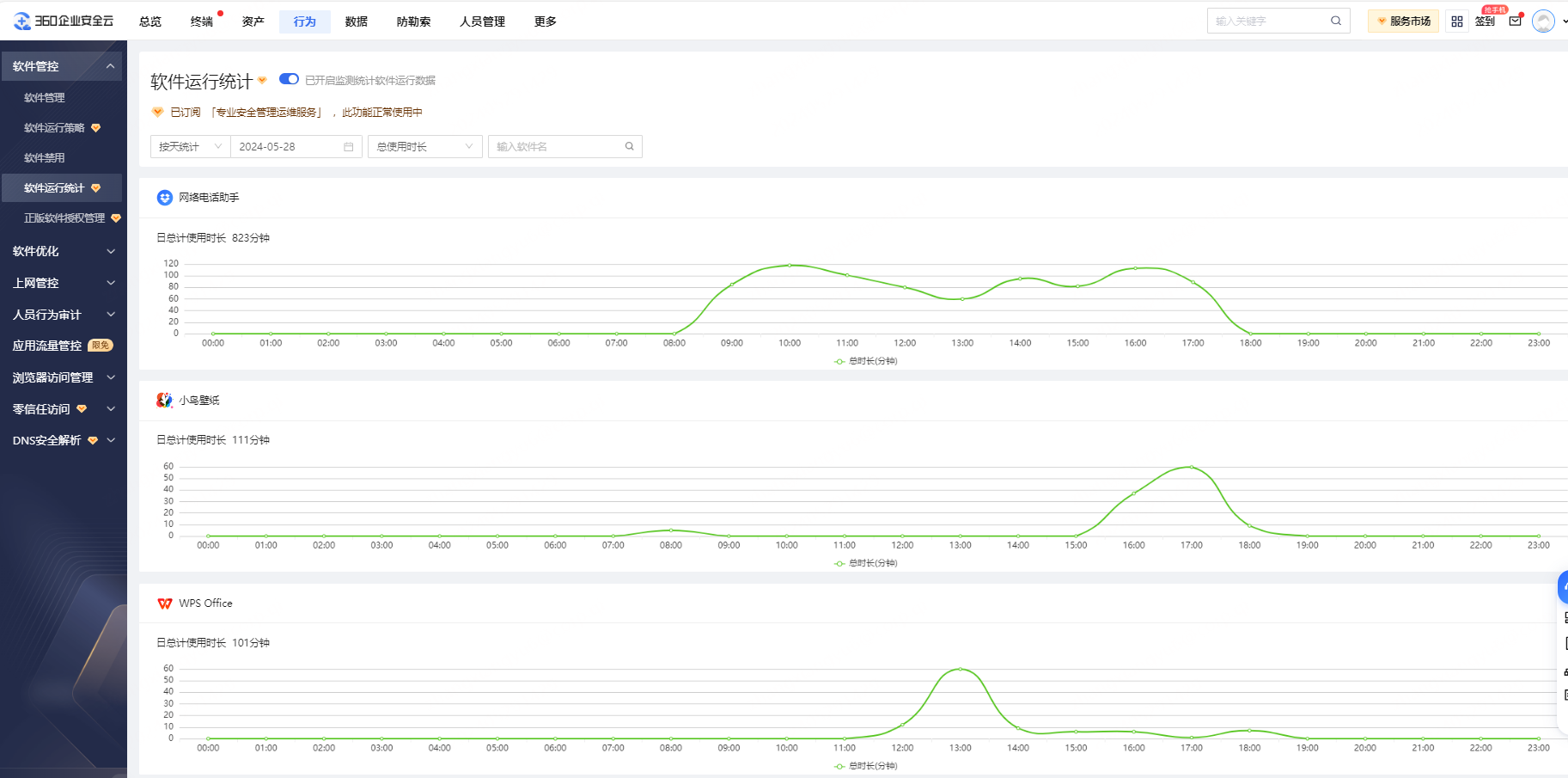
Task: Click the WPS Office app icon
Action: pyautogui.click(x=164, y=603)
